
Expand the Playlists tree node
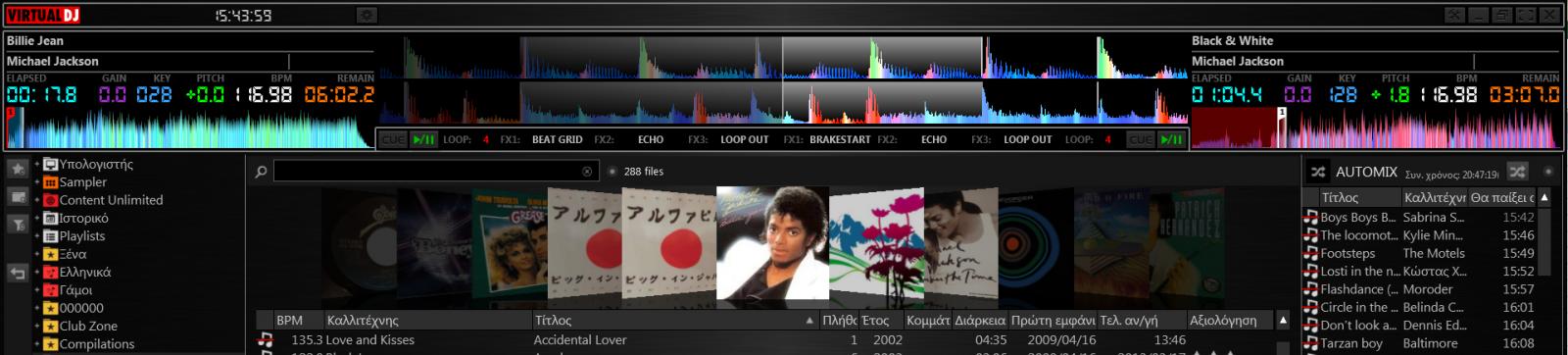[37, 236]
